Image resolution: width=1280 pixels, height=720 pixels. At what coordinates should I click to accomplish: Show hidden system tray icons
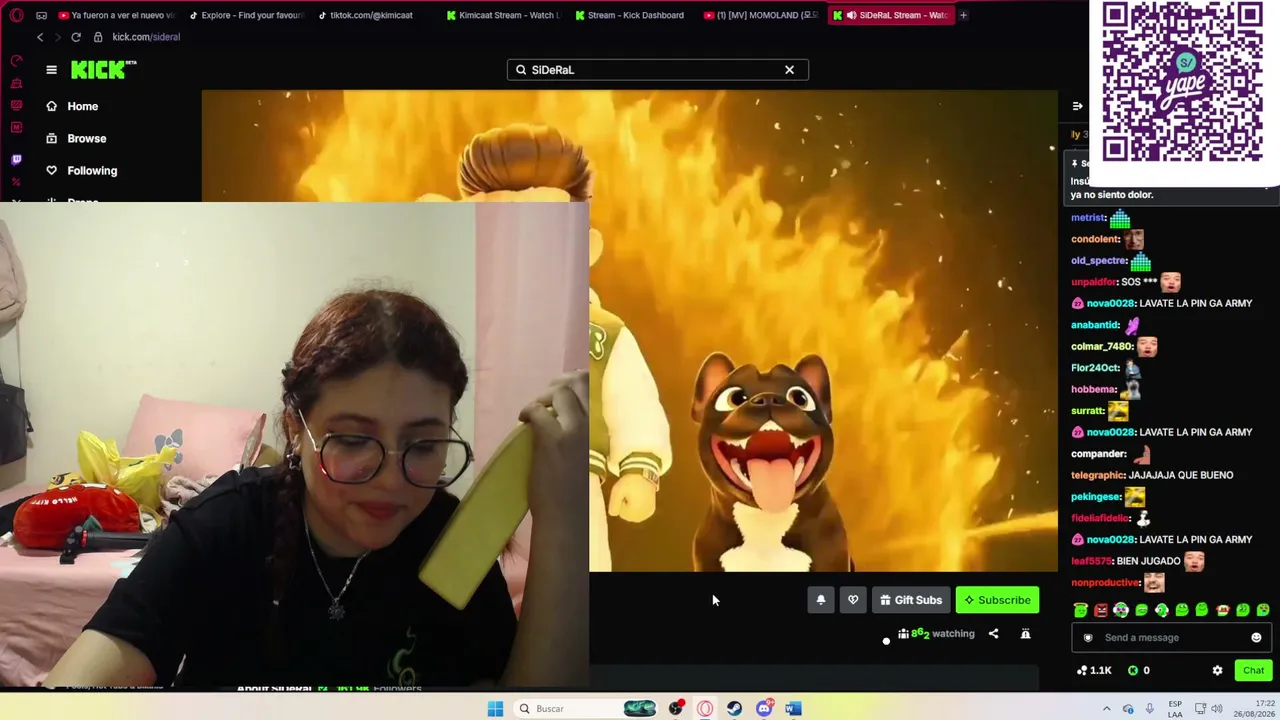tap(1107, 709)
